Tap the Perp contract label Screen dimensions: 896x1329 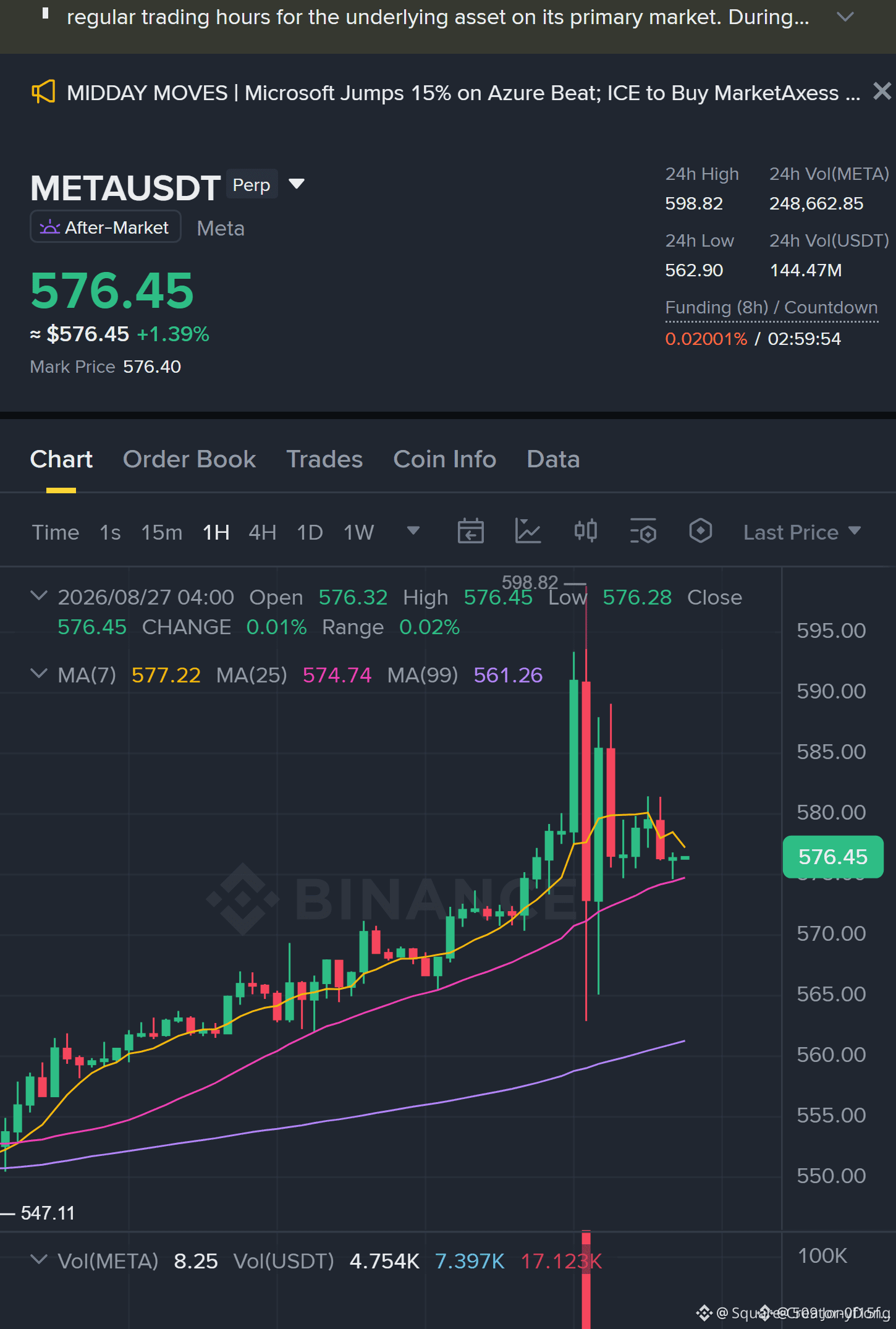(251, 184)
